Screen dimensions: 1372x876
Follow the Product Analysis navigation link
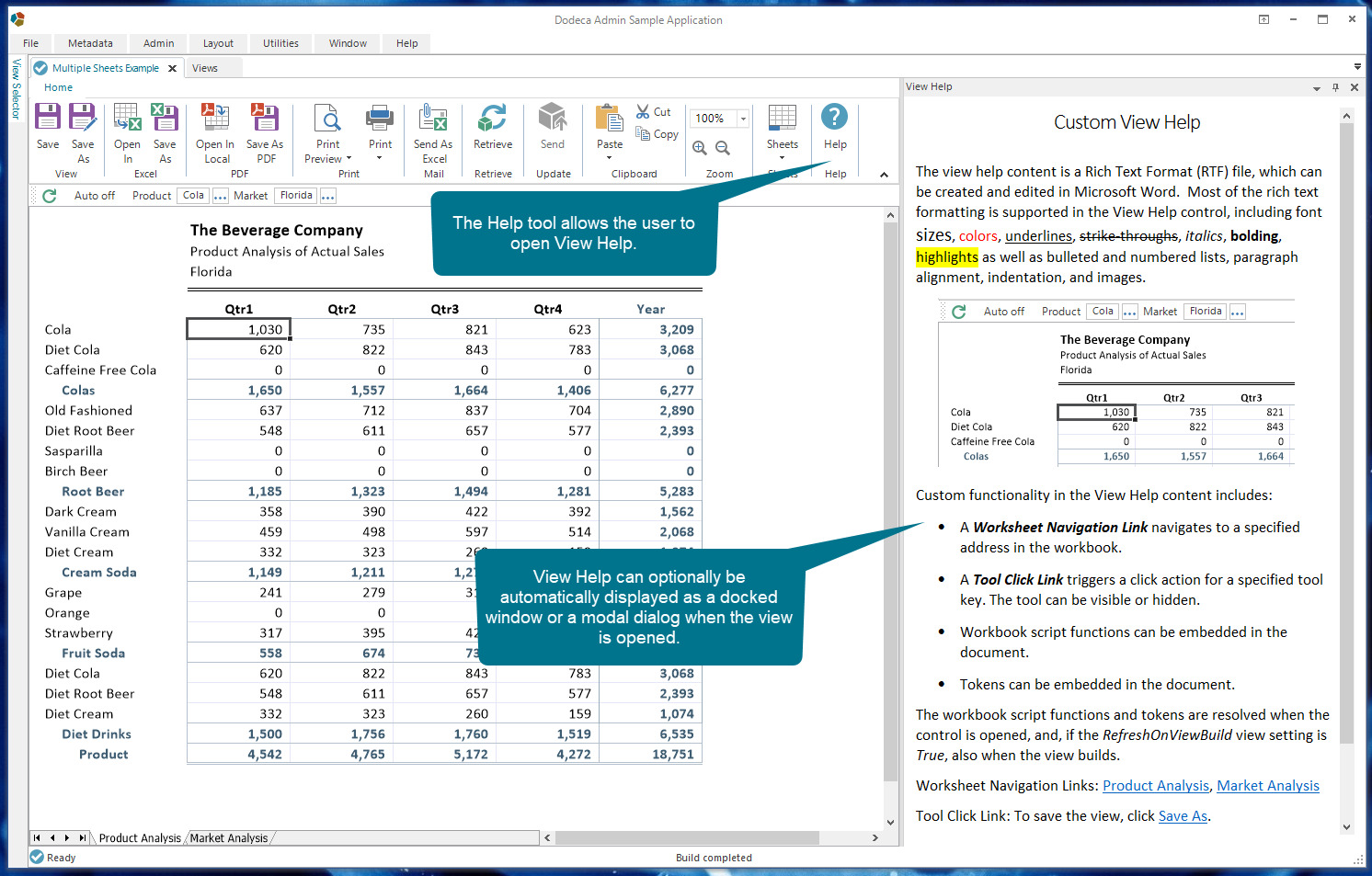click(x=1156, y=786)
